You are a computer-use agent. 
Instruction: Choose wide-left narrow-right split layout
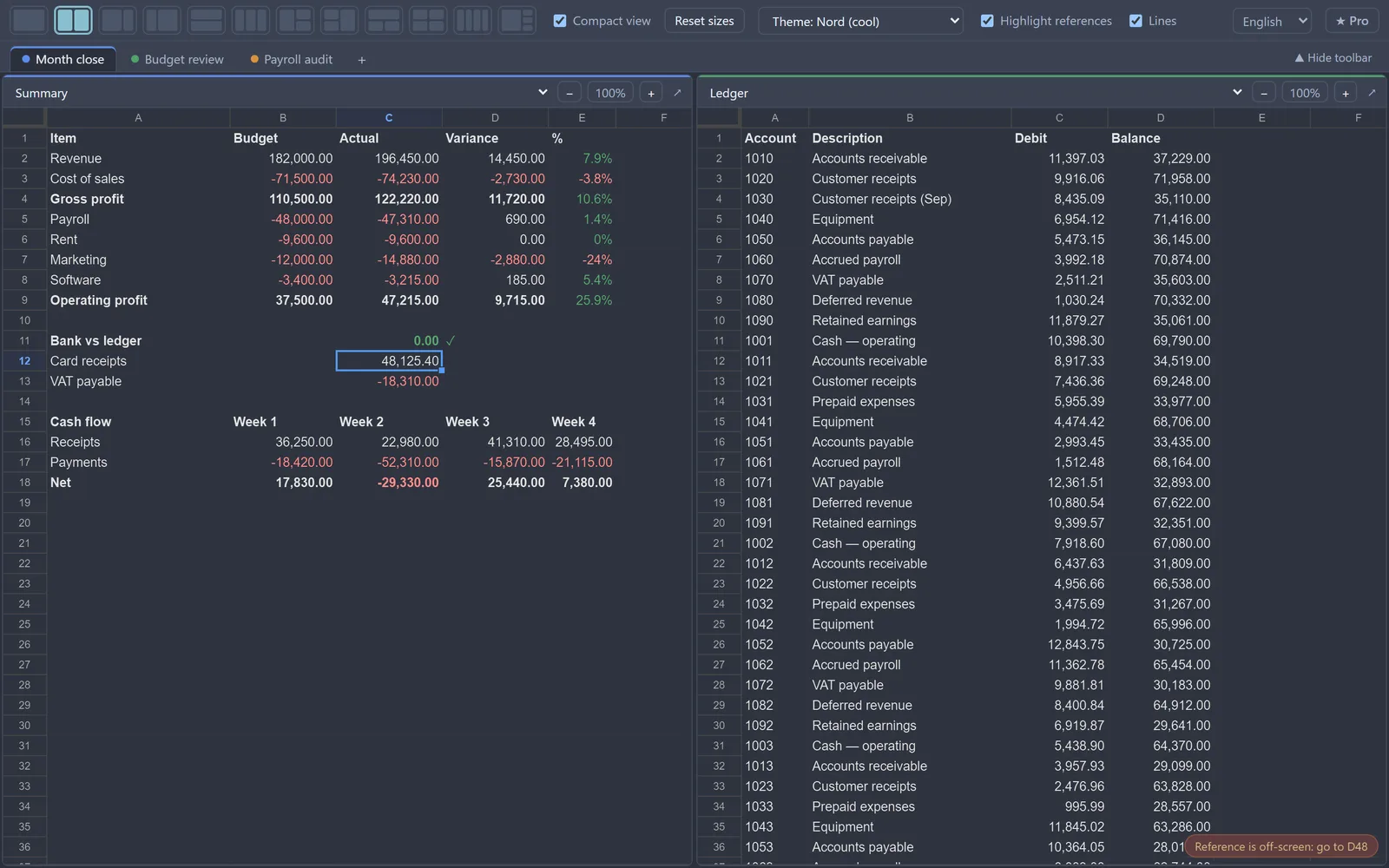click(x=117, y=19)
